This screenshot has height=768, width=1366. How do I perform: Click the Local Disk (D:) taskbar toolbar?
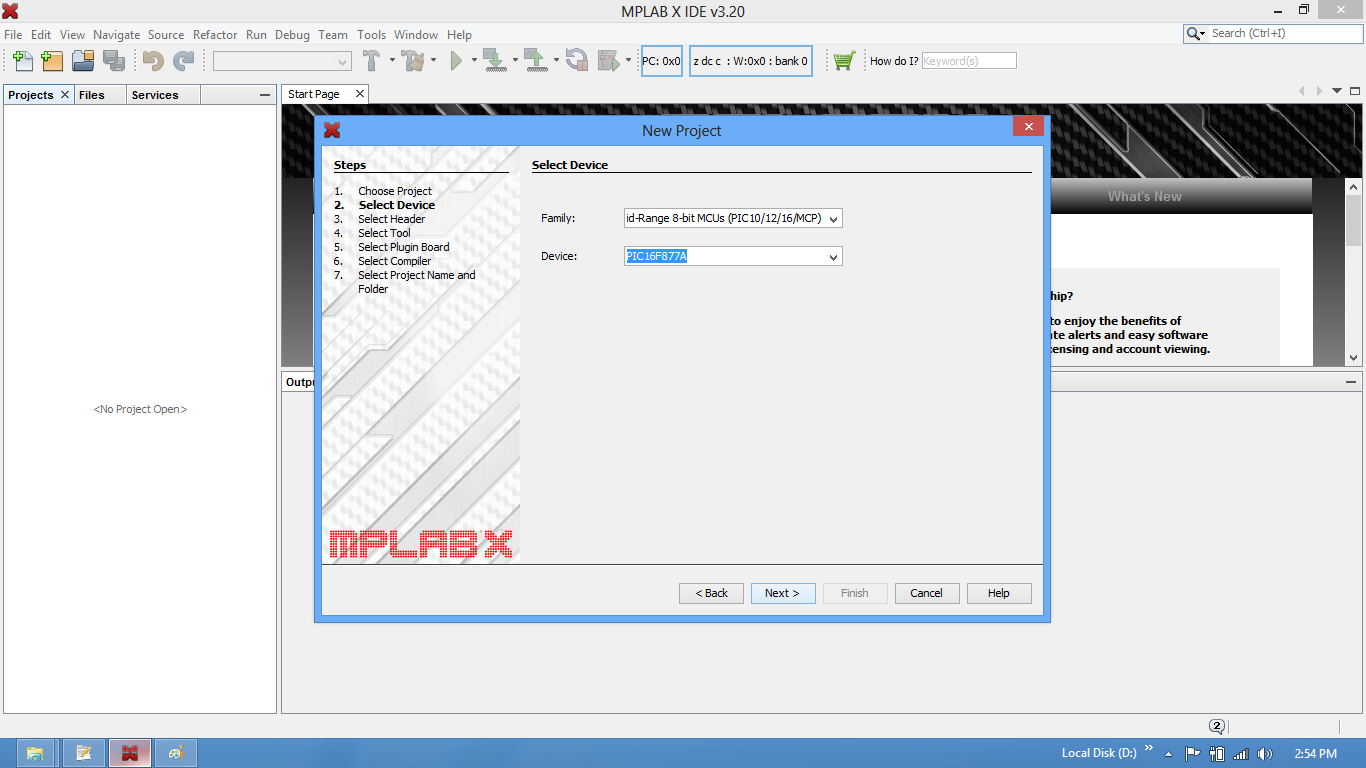1099,753
